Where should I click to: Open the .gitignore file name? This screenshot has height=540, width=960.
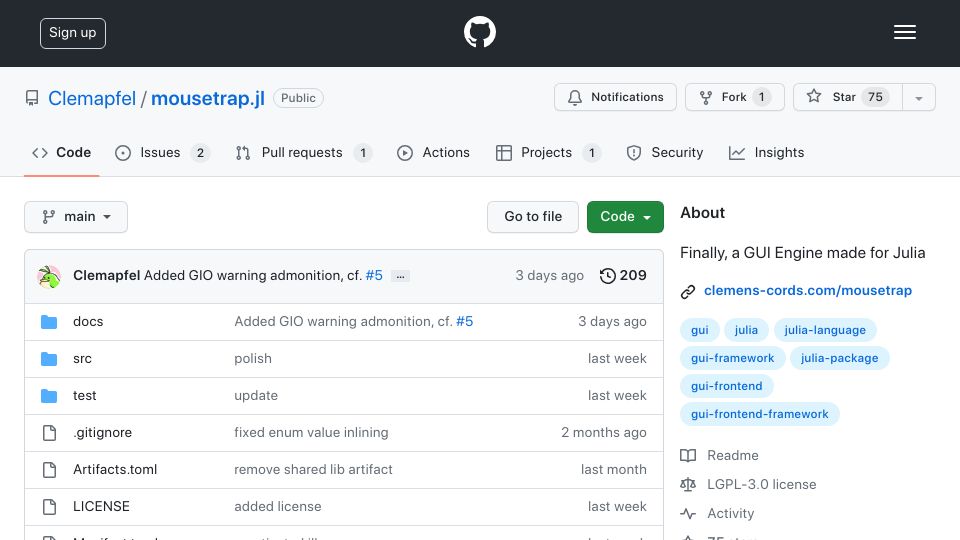tap(102, 433)
